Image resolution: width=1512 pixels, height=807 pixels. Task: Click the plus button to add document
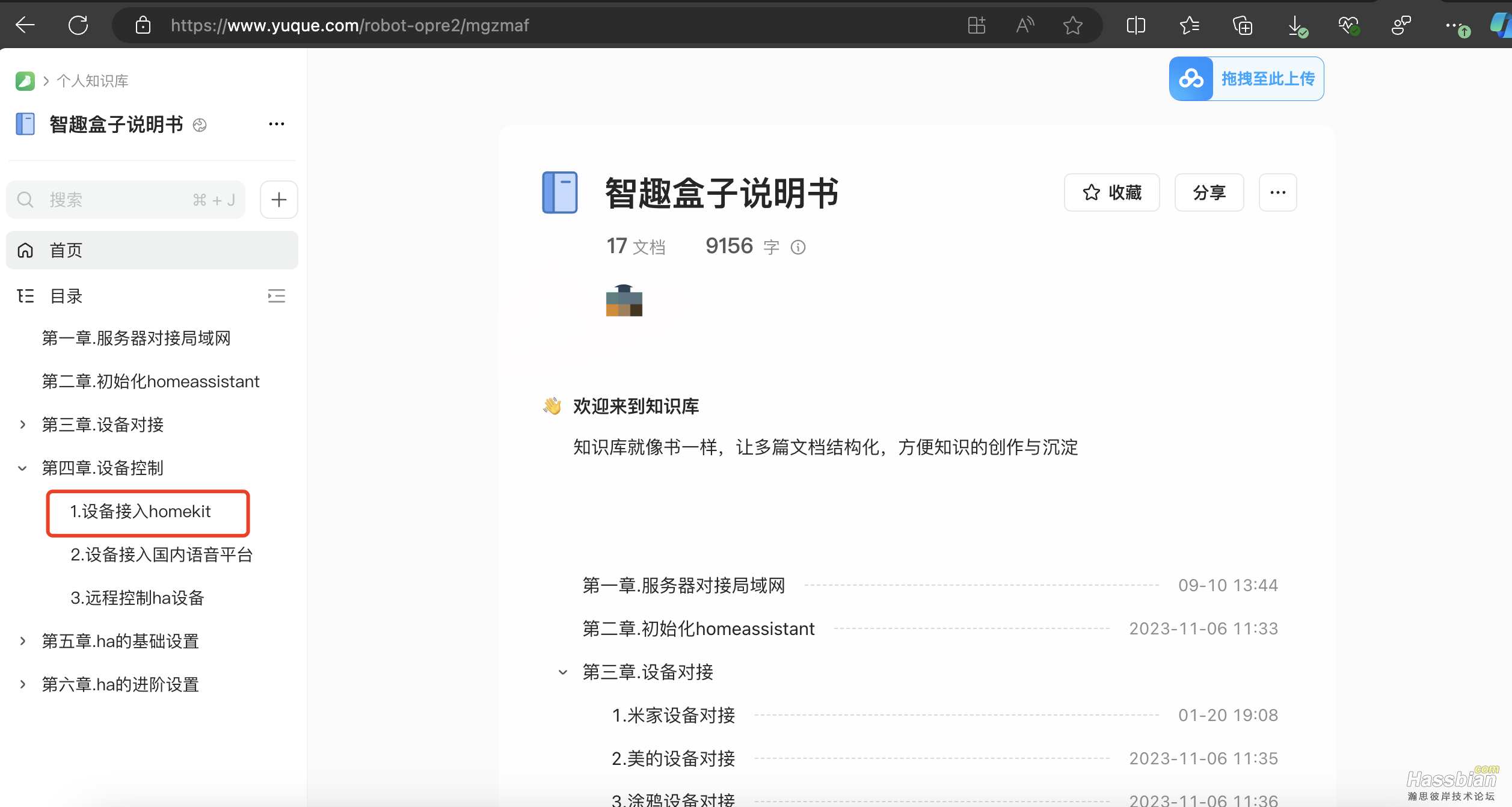279,200
